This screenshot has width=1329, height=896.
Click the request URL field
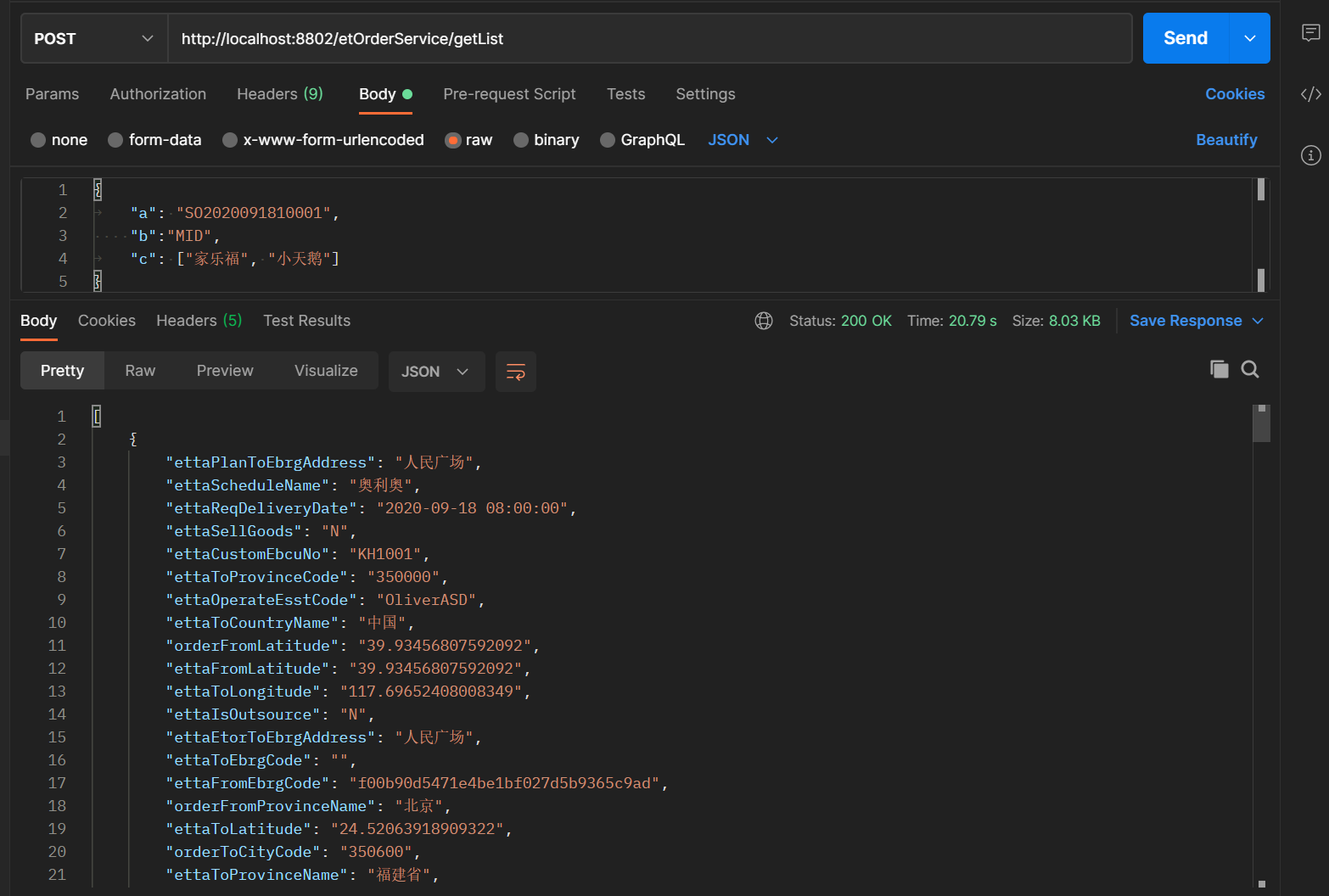pyautogui.click(x=650, y=38)
